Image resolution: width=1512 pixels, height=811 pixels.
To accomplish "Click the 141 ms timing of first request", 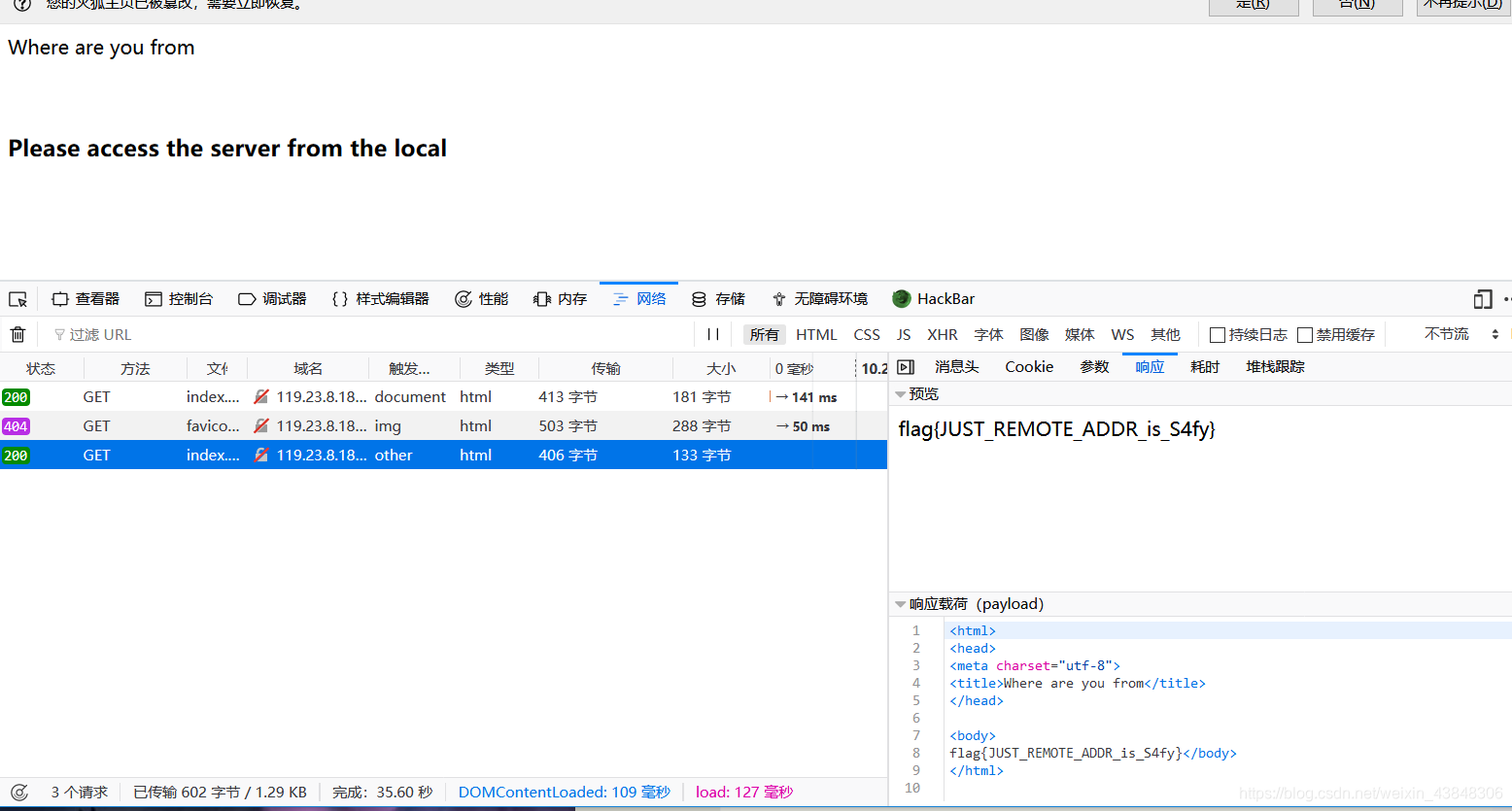I will coord(814,397).
